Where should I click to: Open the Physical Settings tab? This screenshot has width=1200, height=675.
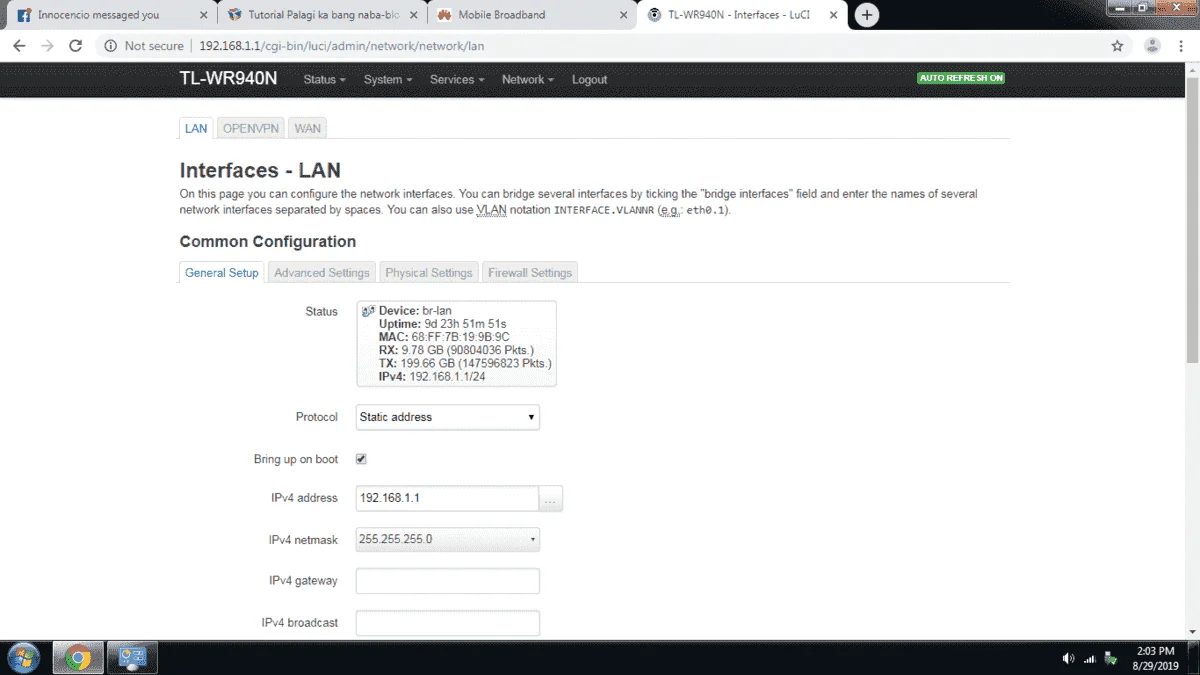428,272
